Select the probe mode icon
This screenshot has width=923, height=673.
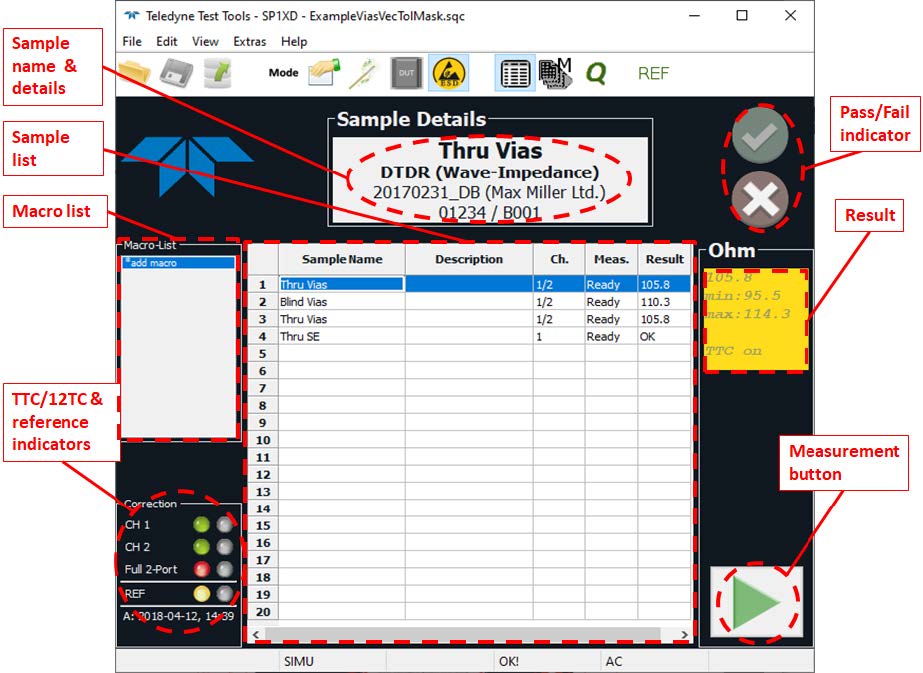click(x=364, y=73)
